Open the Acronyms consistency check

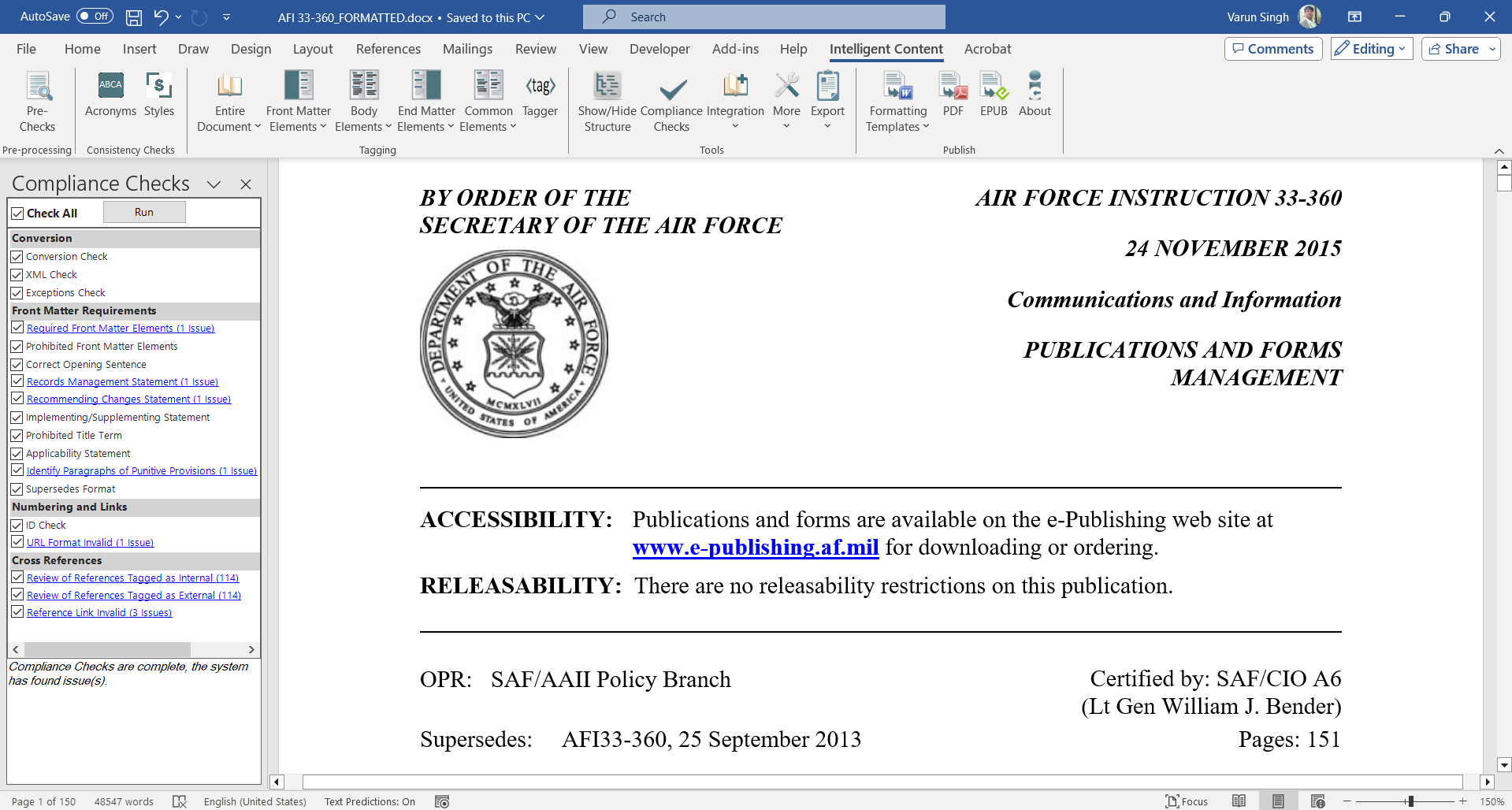tap(110, 95)
